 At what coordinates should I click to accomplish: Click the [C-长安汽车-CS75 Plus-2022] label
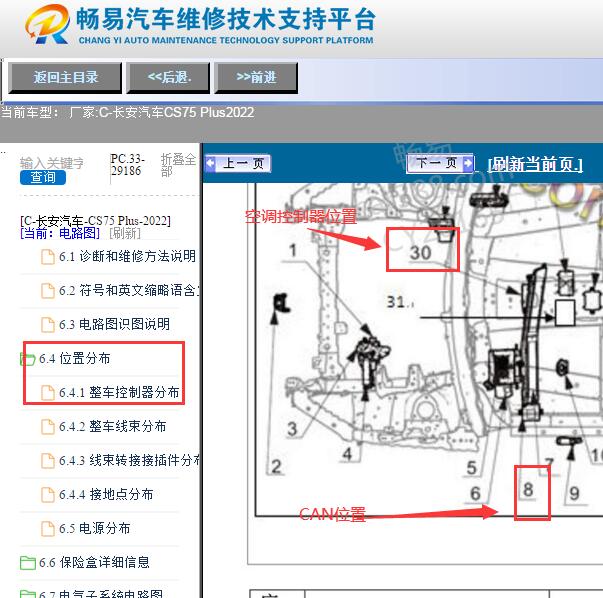(95, 221)
